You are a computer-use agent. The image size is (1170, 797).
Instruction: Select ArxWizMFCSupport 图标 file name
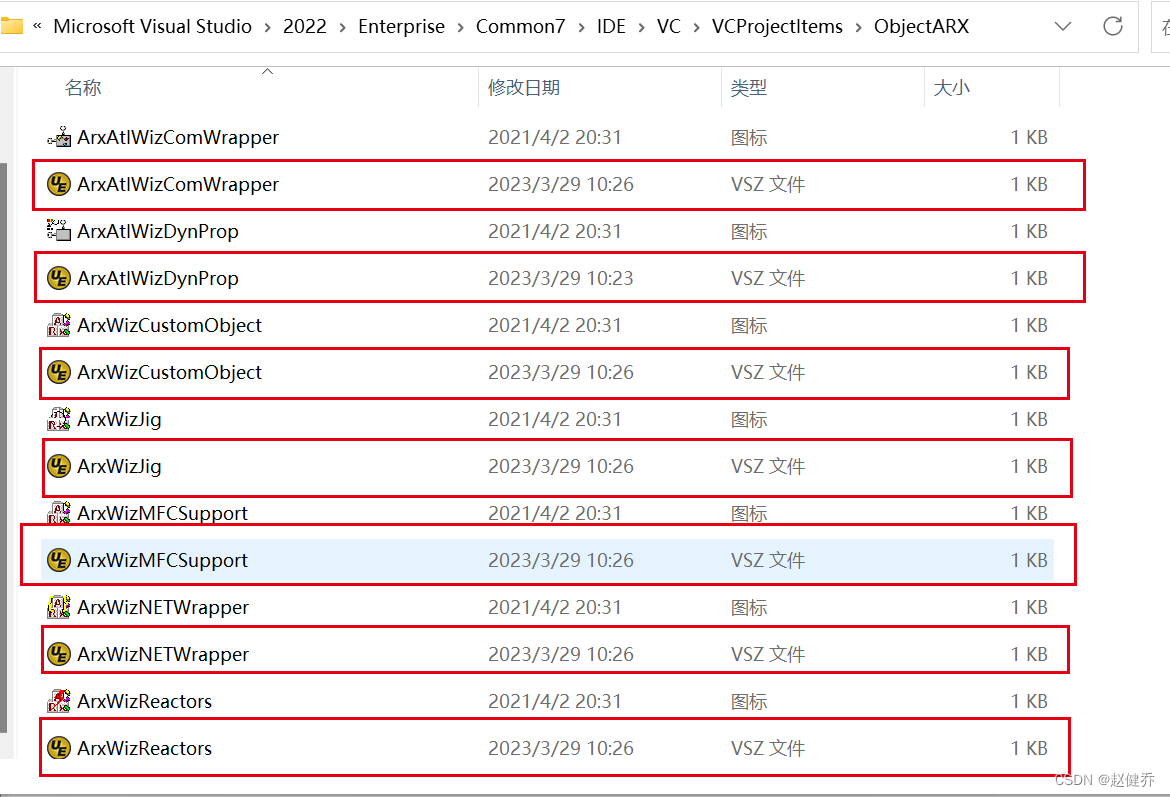coord(163,513)
